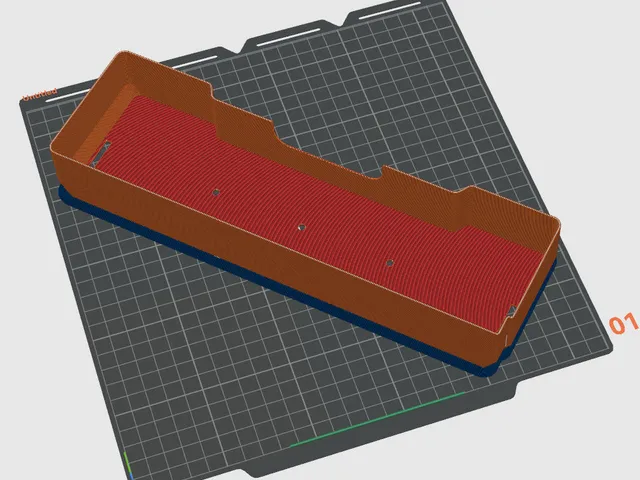Click the "Untitled" plate name label

[x=40, y=94]
